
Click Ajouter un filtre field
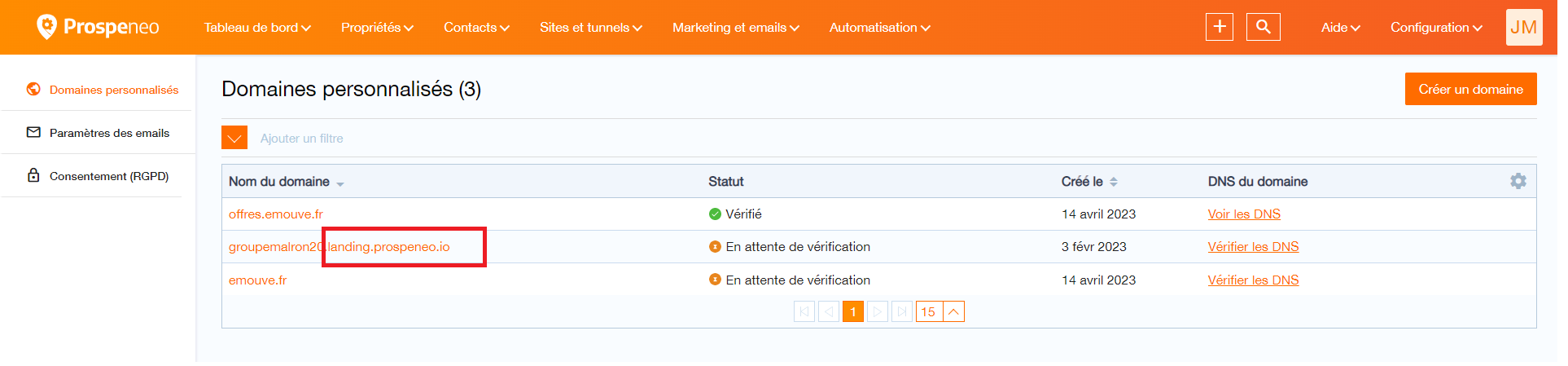pyautogui.click(x=302, y=138)
